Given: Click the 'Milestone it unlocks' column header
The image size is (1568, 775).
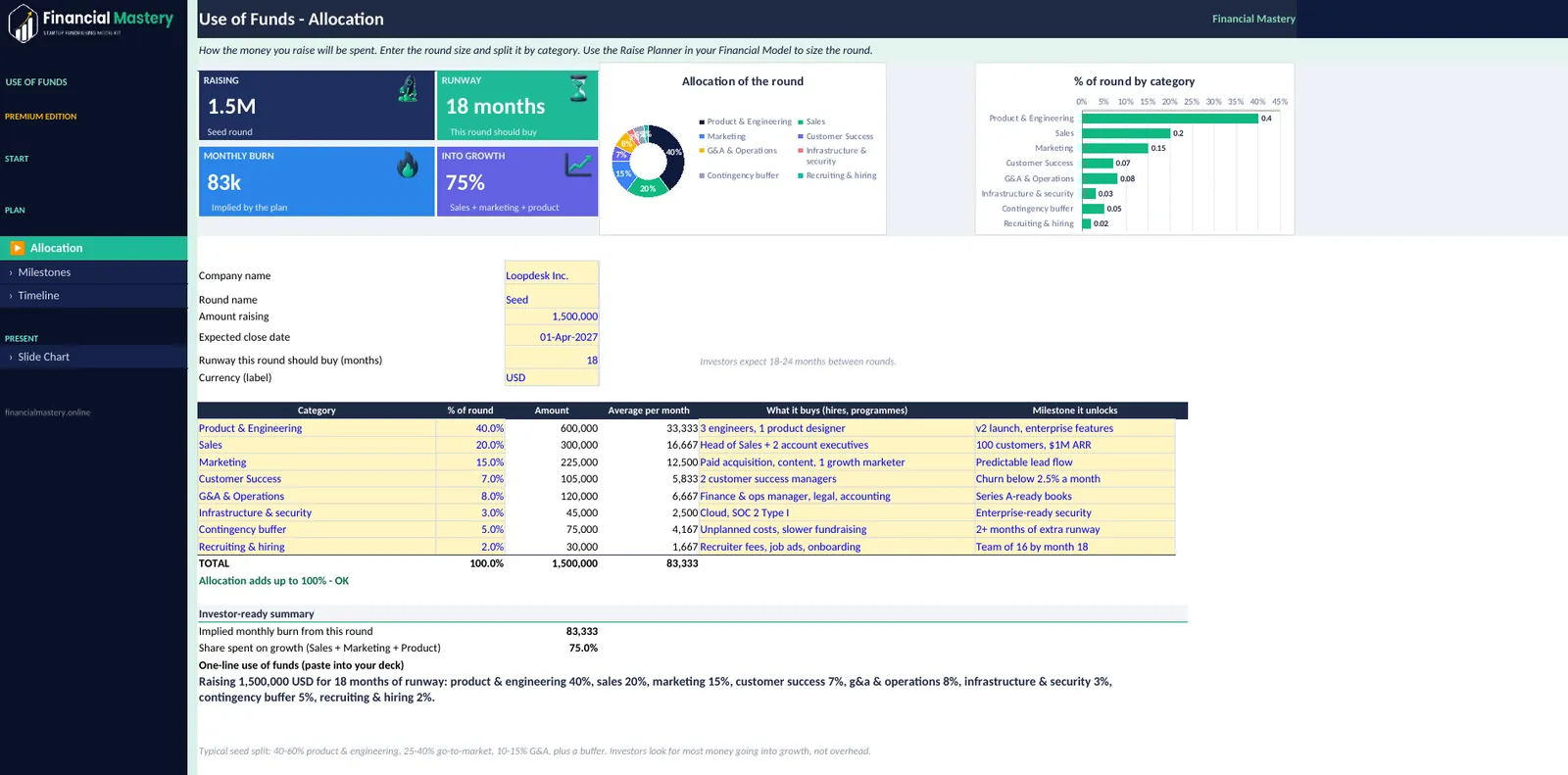Looking at the screenshot, I should tap(1075, 411).
